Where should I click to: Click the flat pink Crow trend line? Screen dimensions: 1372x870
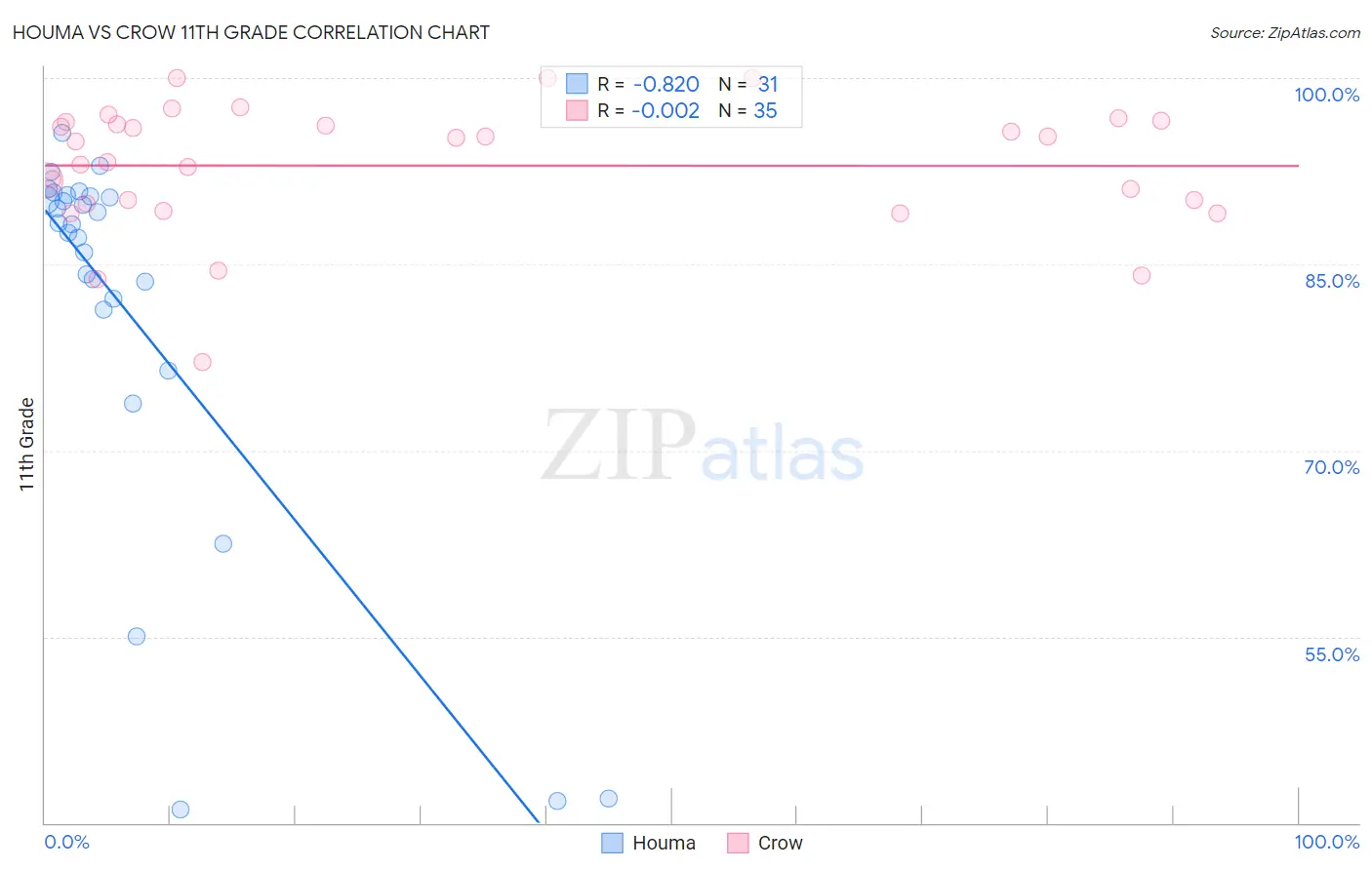[x=671, y=166]
